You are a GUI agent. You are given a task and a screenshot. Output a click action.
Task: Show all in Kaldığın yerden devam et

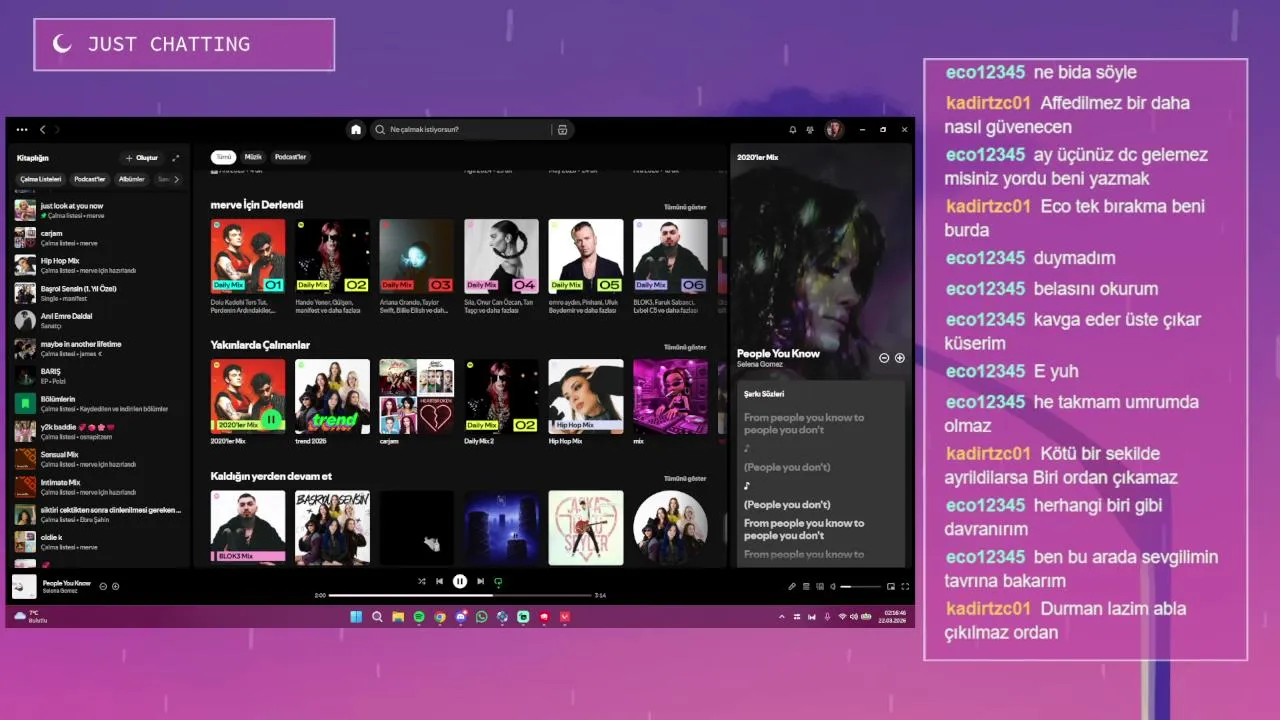click(685, 478)
